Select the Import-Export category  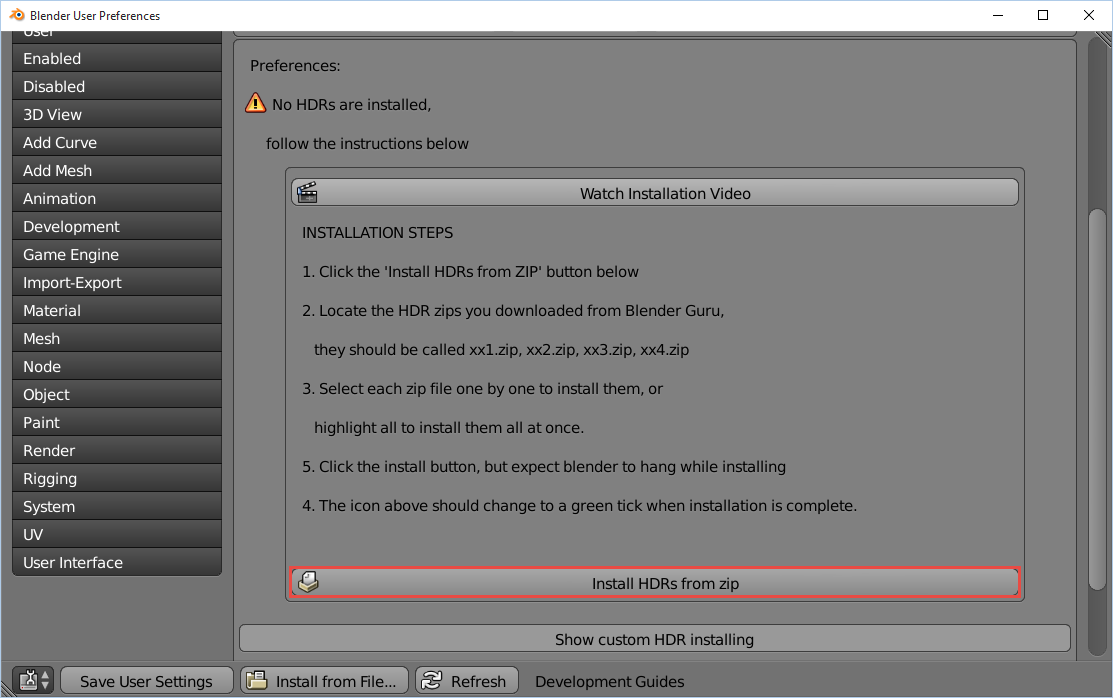[116, 282]
